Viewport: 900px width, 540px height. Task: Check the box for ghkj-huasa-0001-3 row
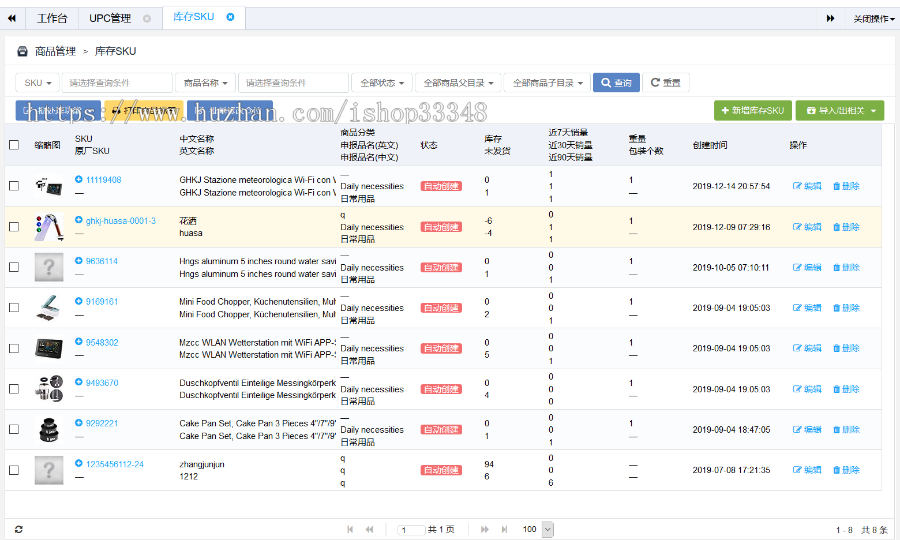[x=14, y=227]
